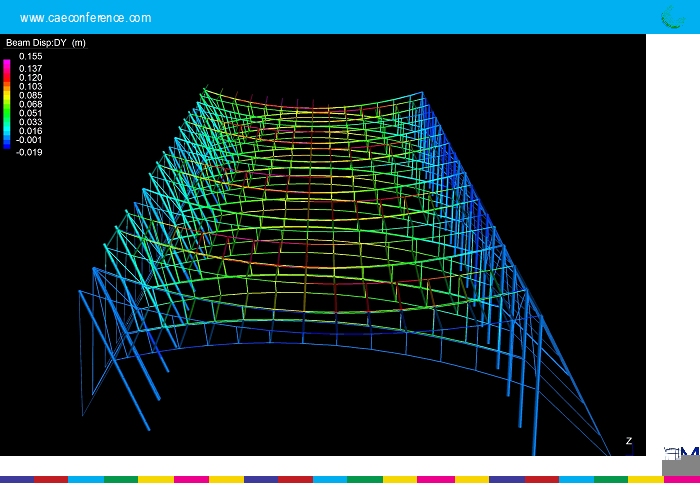This screenshot has width=700, height=485.
Task: Click the 0.103 legend value
Action: click(30, 87)
